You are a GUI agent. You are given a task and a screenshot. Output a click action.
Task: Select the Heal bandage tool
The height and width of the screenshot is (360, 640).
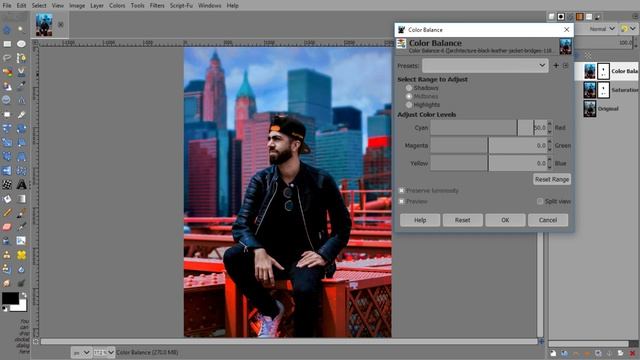[21, 255]
